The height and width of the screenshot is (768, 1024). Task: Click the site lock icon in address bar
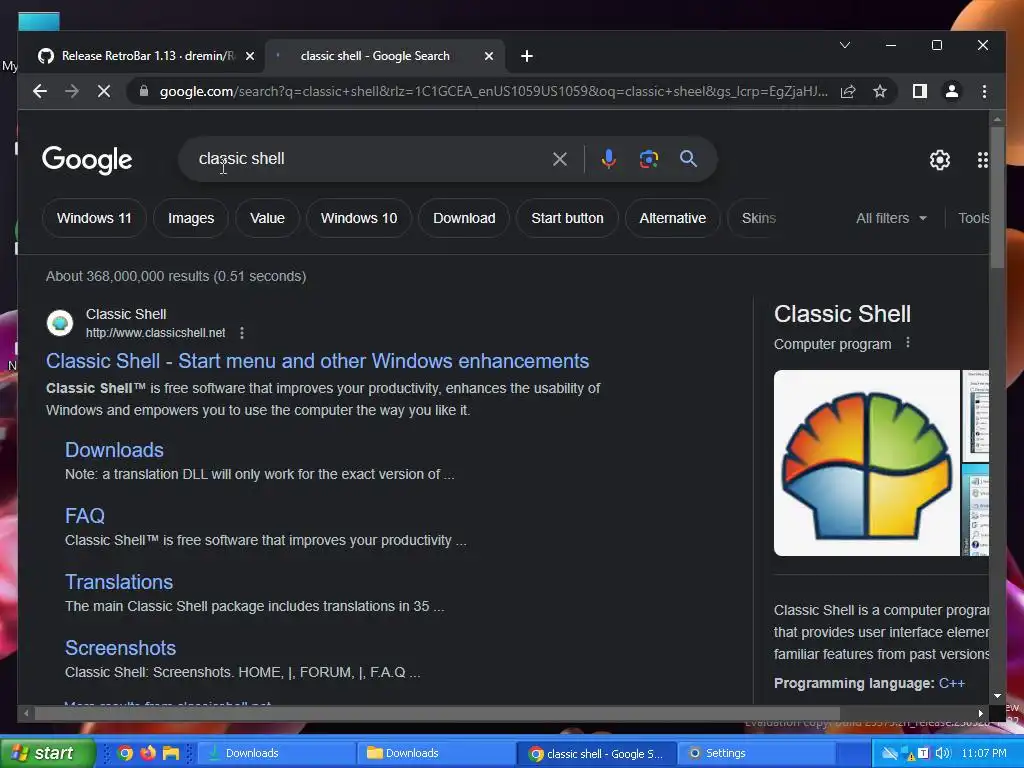tap(144, 91)
